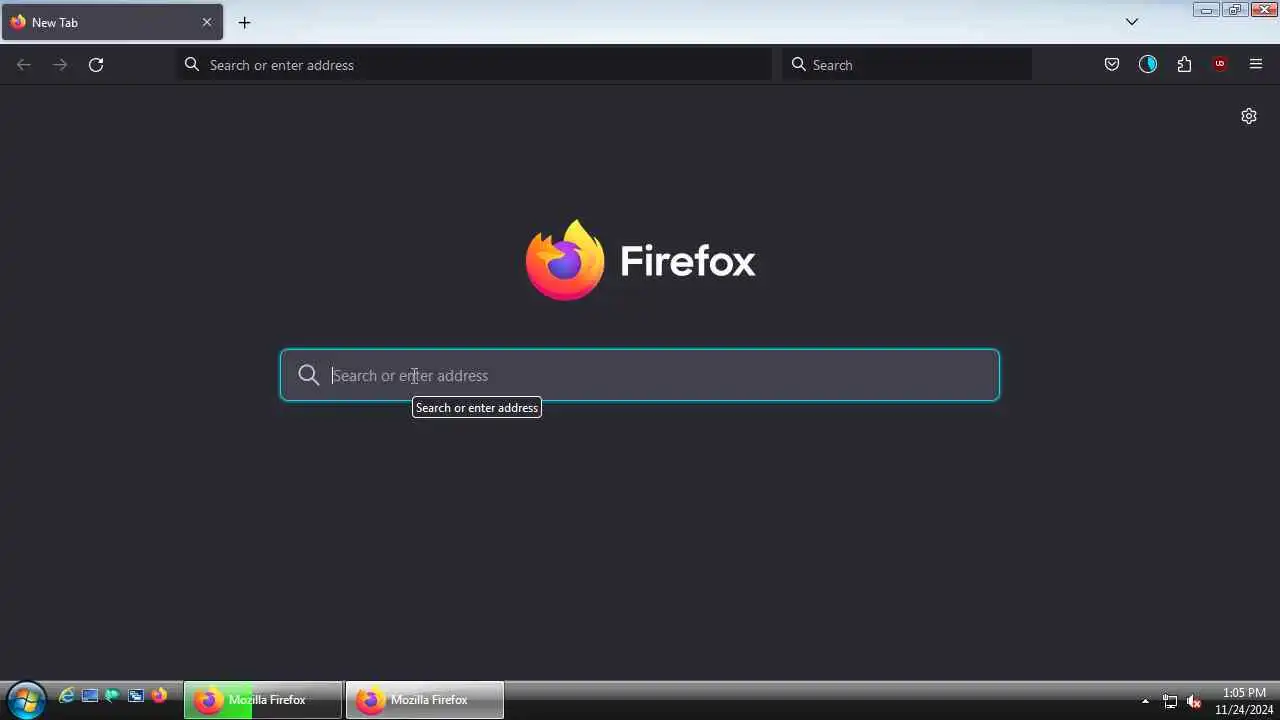Screen dimensions: 1280x720
Task: Open the half-blue circle extension icon
Action: (1148, 65)
